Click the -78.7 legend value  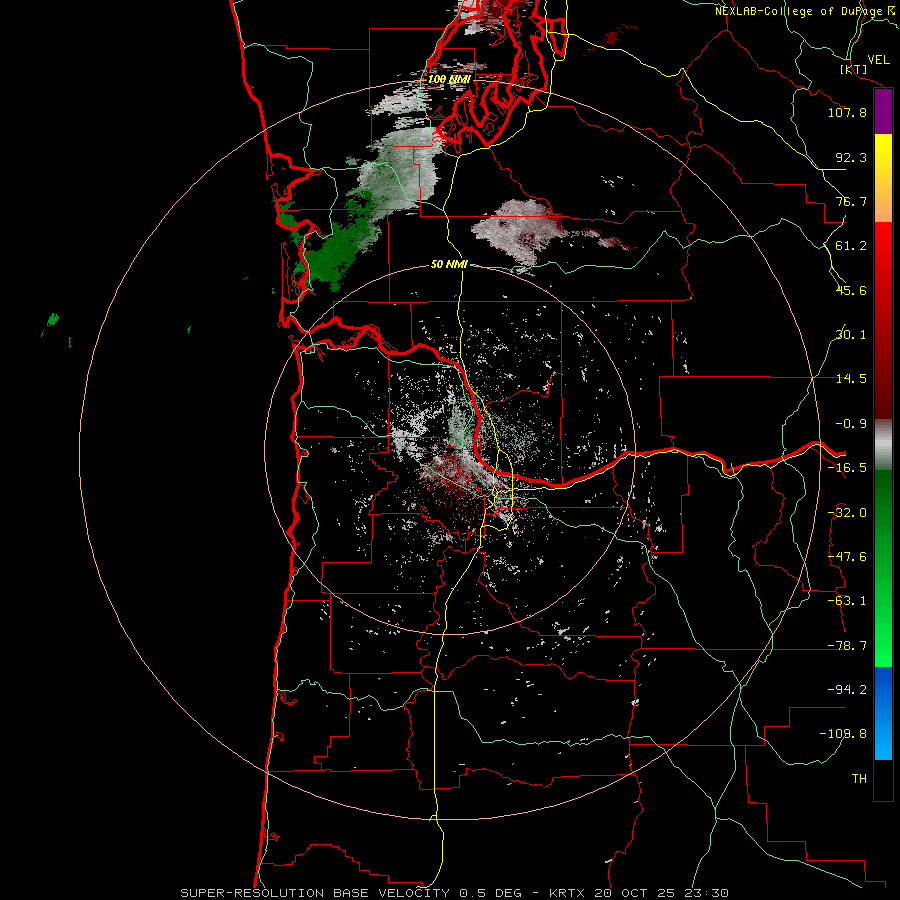pyautogui.click(x=847, y=646)
